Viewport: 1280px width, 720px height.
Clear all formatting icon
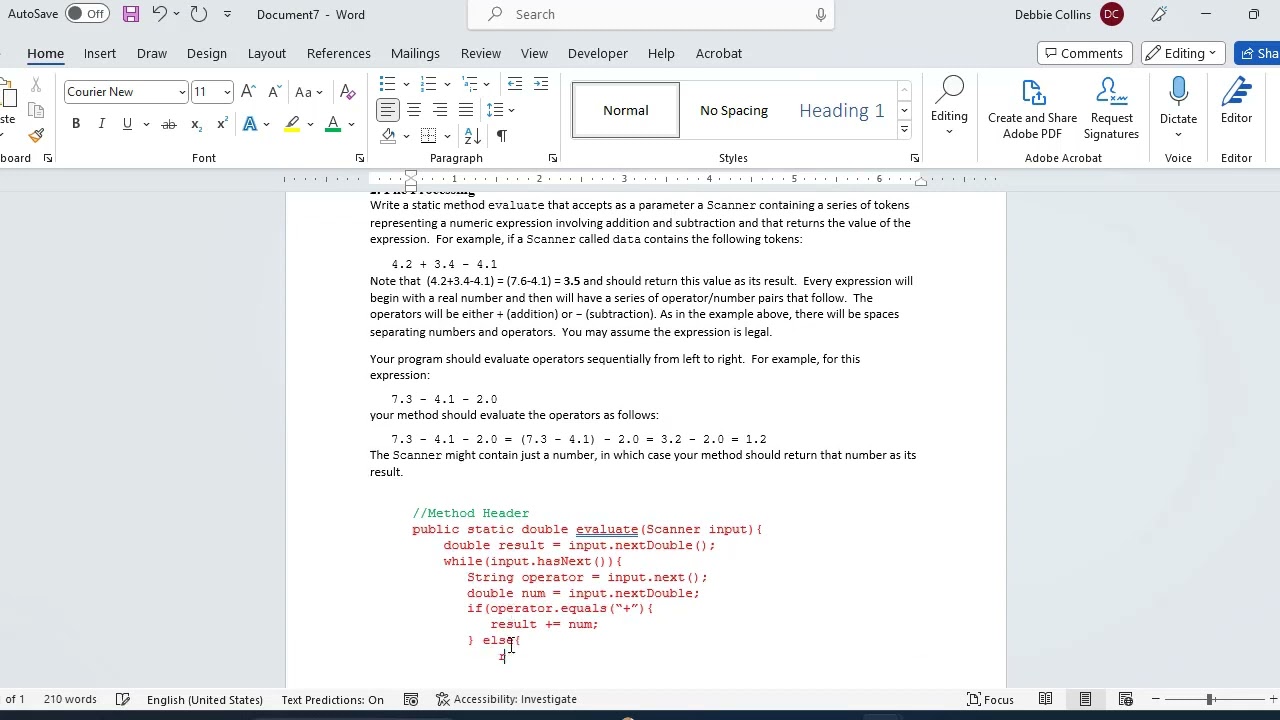click(347, 92)
